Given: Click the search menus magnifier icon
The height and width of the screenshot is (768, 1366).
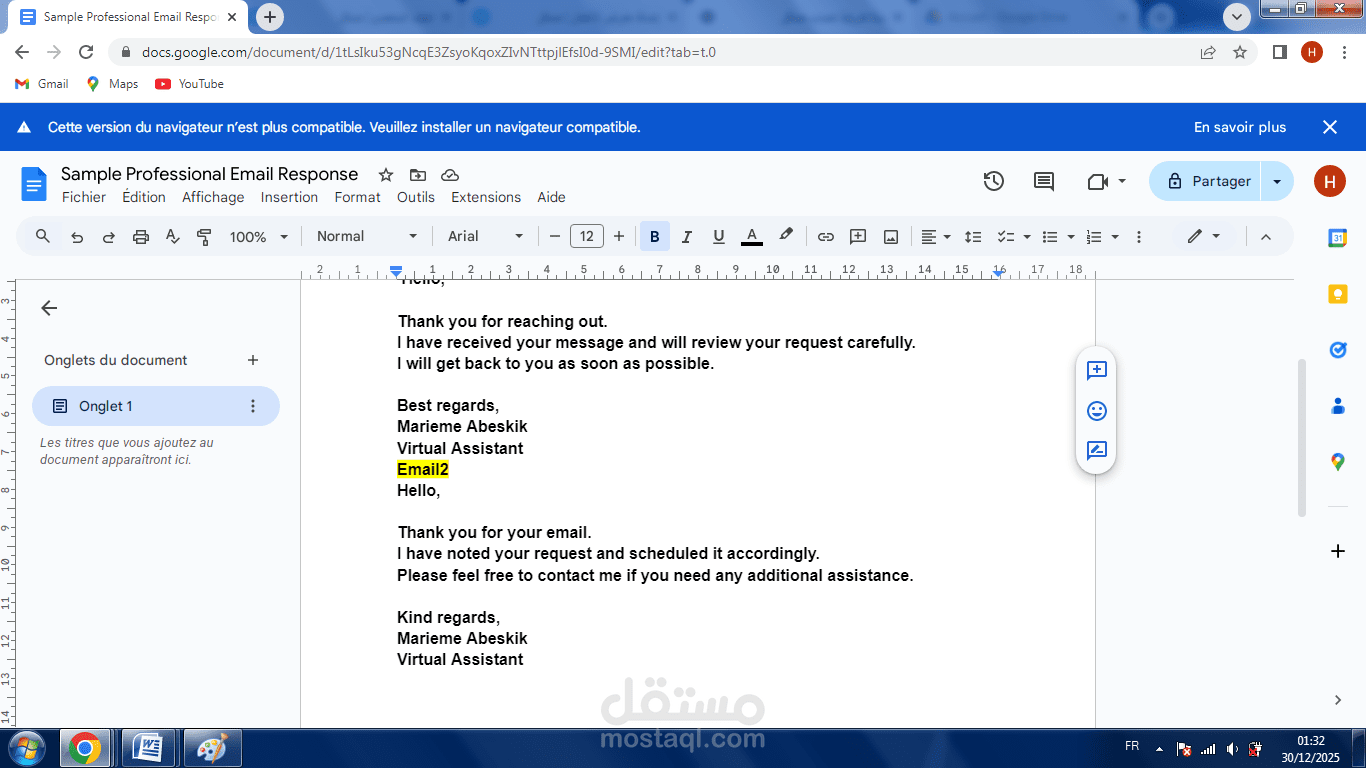Looking at the screenshot, I should coord(42,237).
